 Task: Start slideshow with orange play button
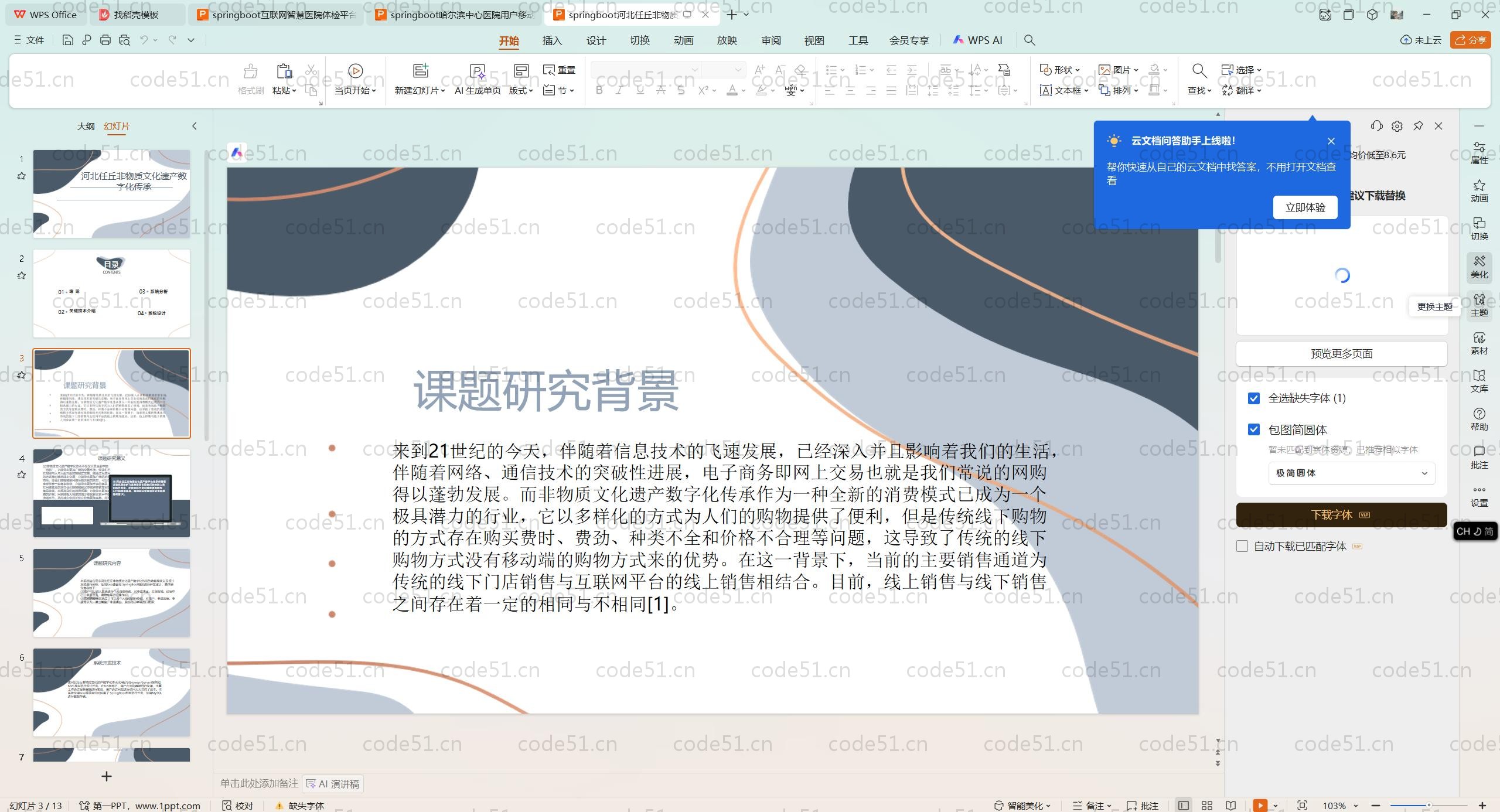click(1260, 806)
